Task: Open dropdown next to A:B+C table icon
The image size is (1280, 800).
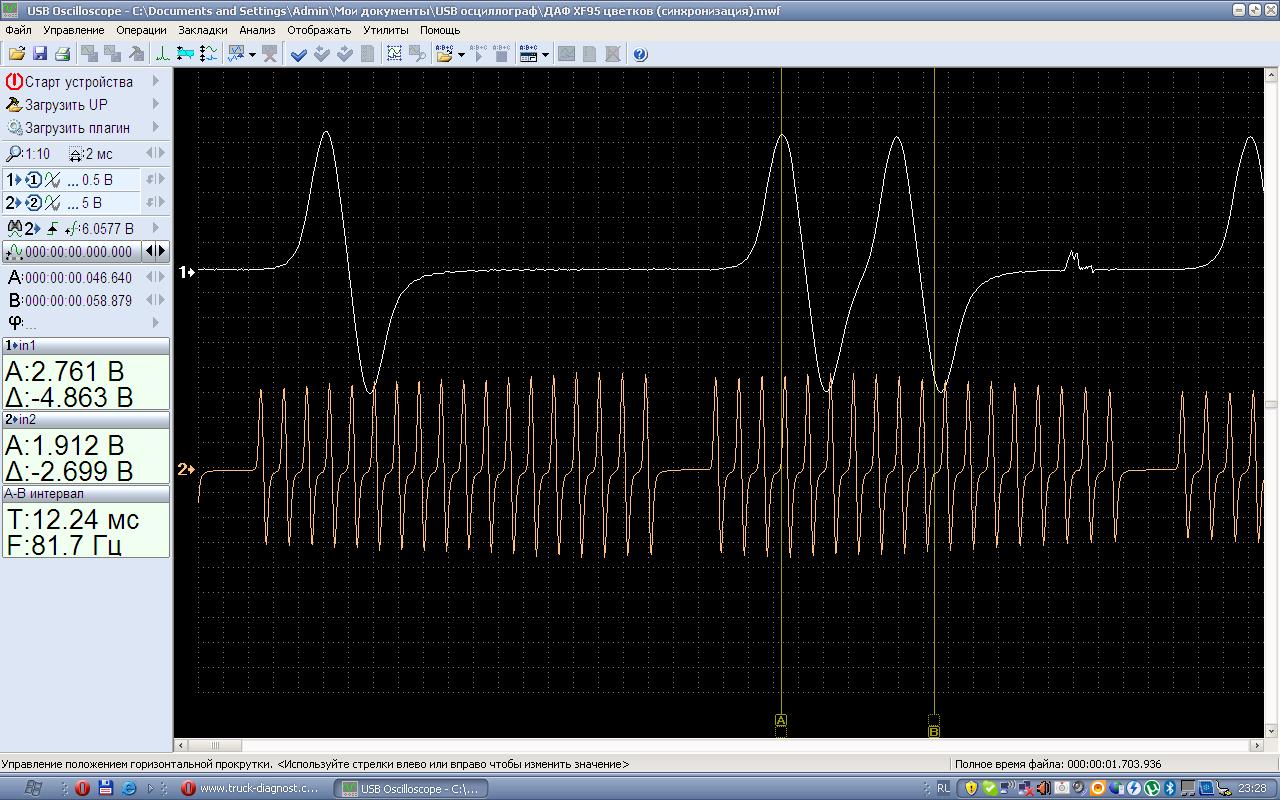Action: pyautogui.click(x=545, y=55)
